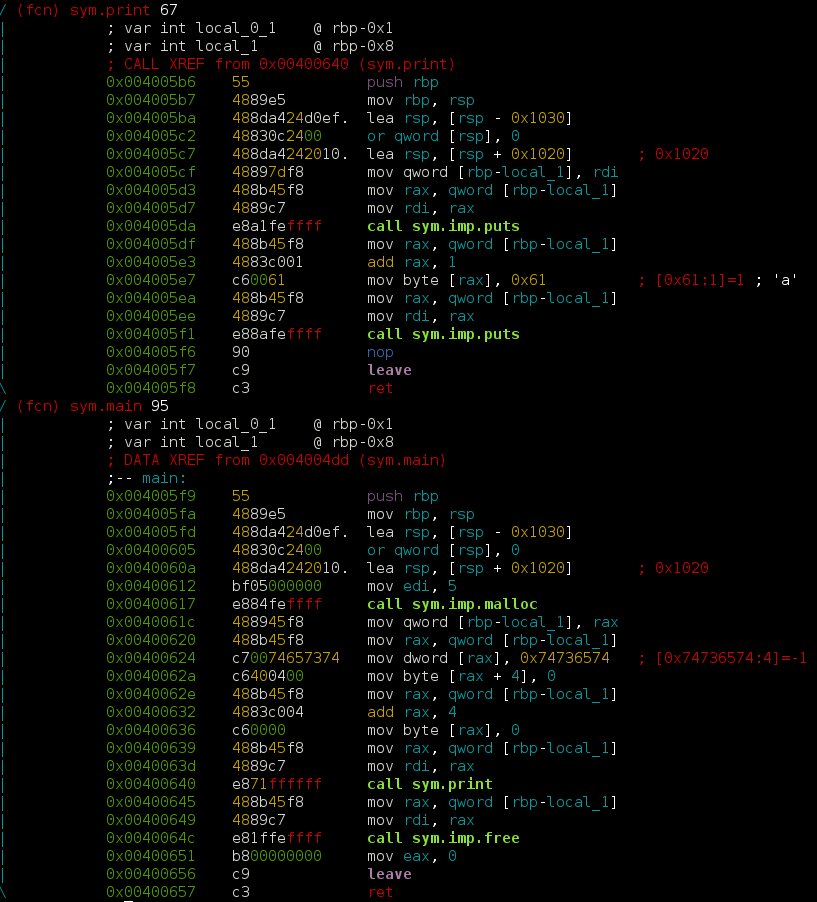Select the sym.print function header
This screenshot has width=817, height=902.
[x=97, y=10]
